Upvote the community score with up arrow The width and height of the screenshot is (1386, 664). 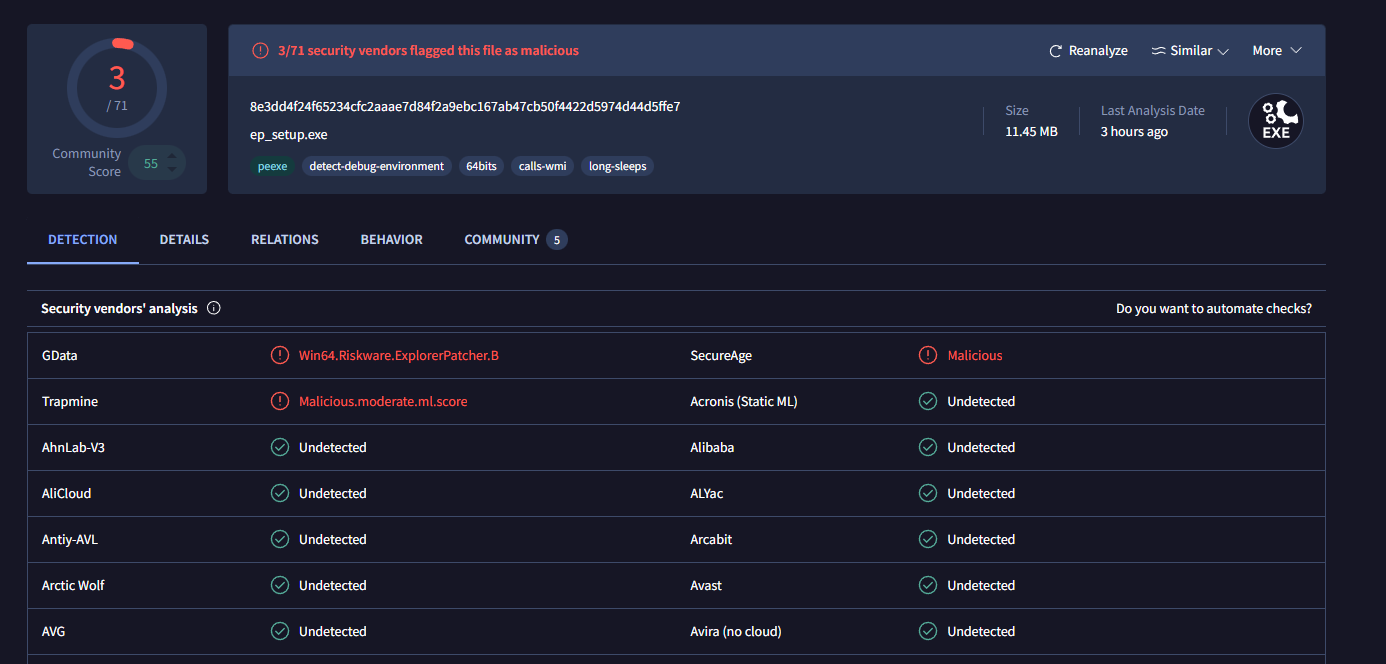[172, 156]
